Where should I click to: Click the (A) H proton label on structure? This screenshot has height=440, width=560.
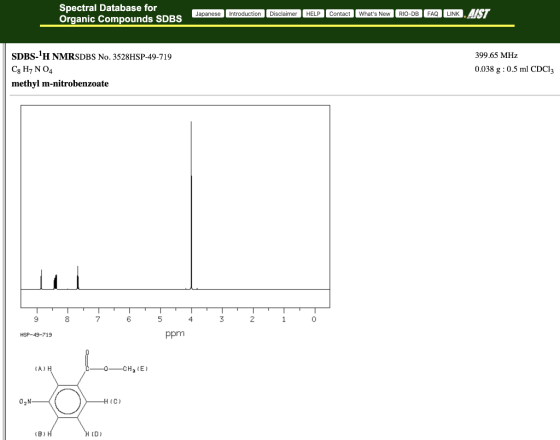(x=44, y=369)
